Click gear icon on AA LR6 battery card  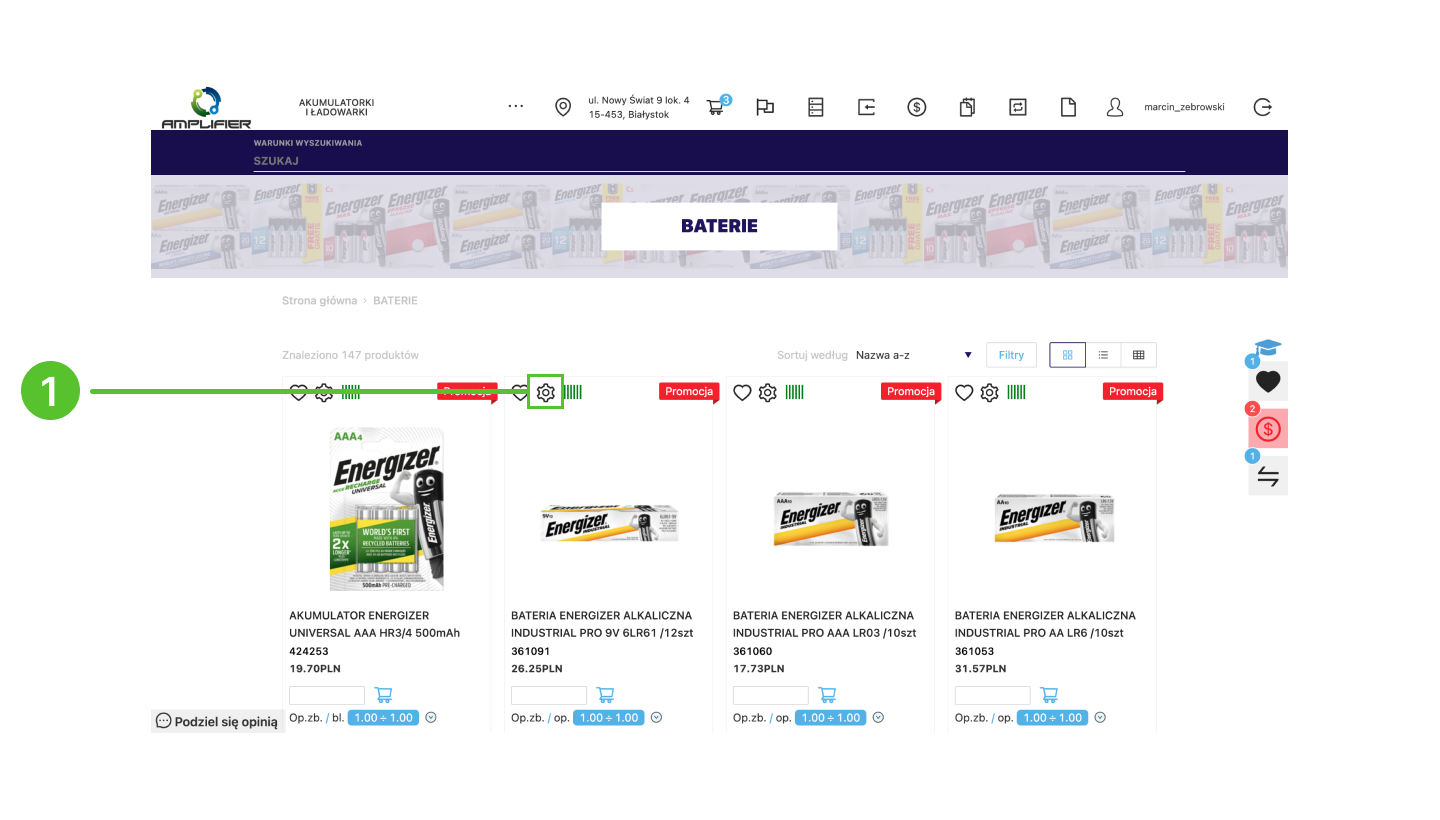989,392
